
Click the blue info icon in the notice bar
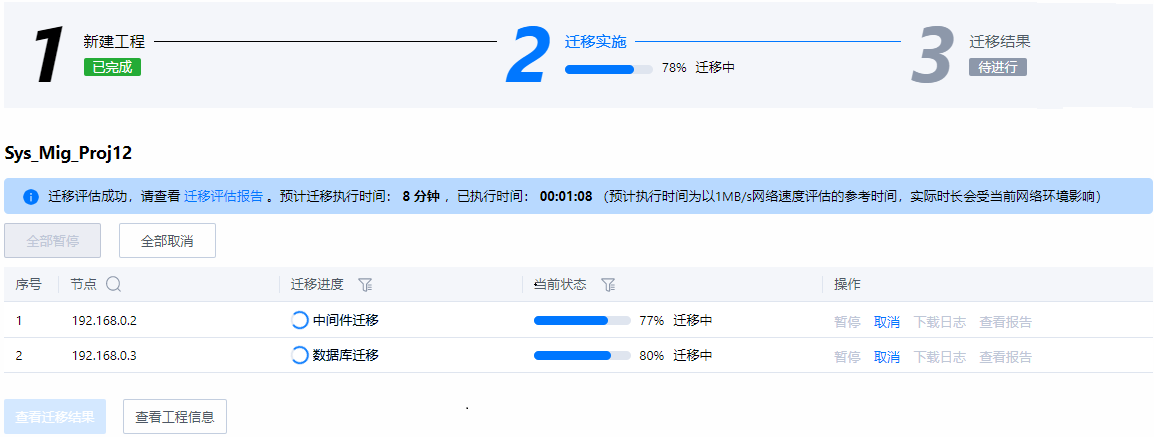tap(31, 197)
